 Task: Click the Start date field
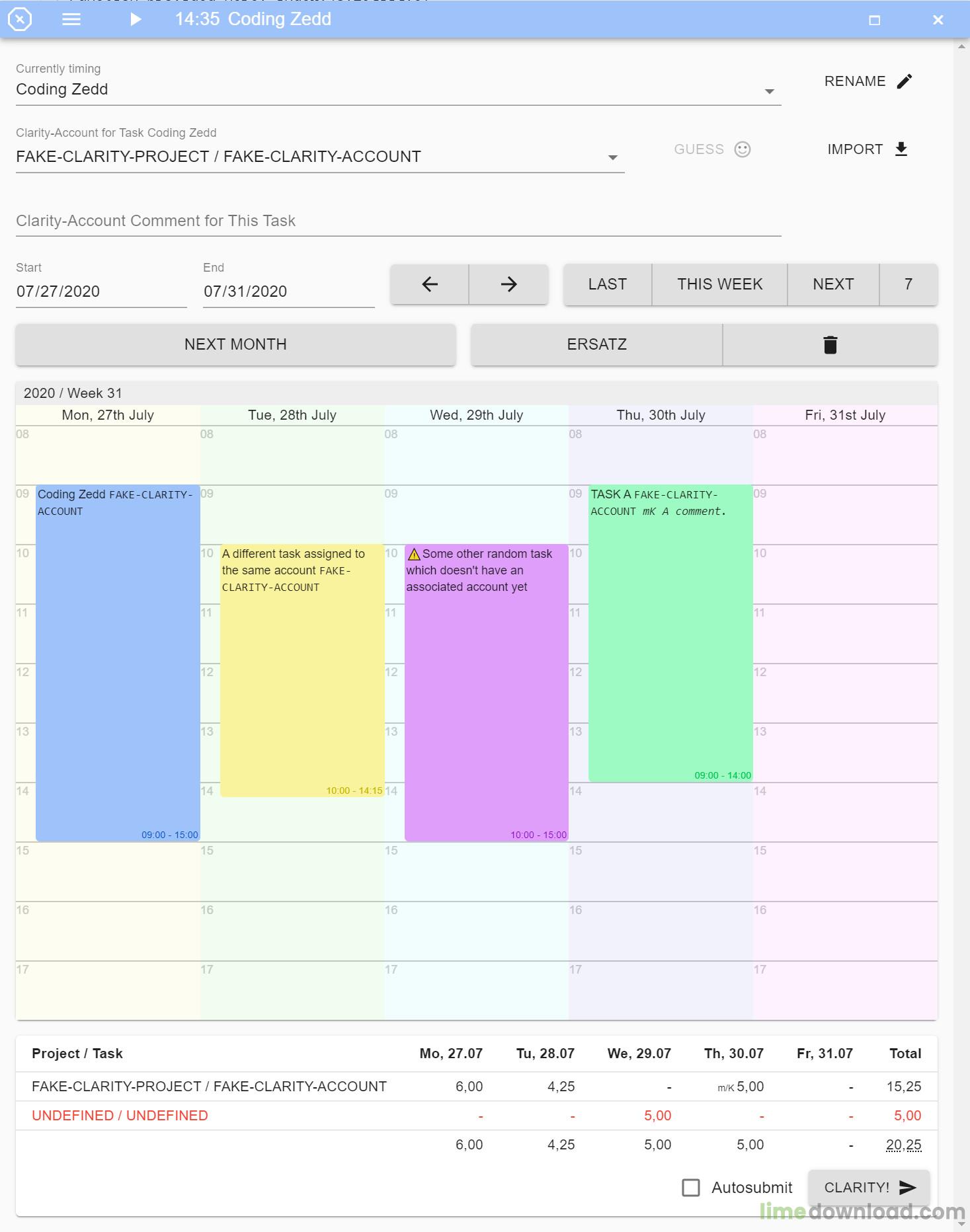(101, 291)
